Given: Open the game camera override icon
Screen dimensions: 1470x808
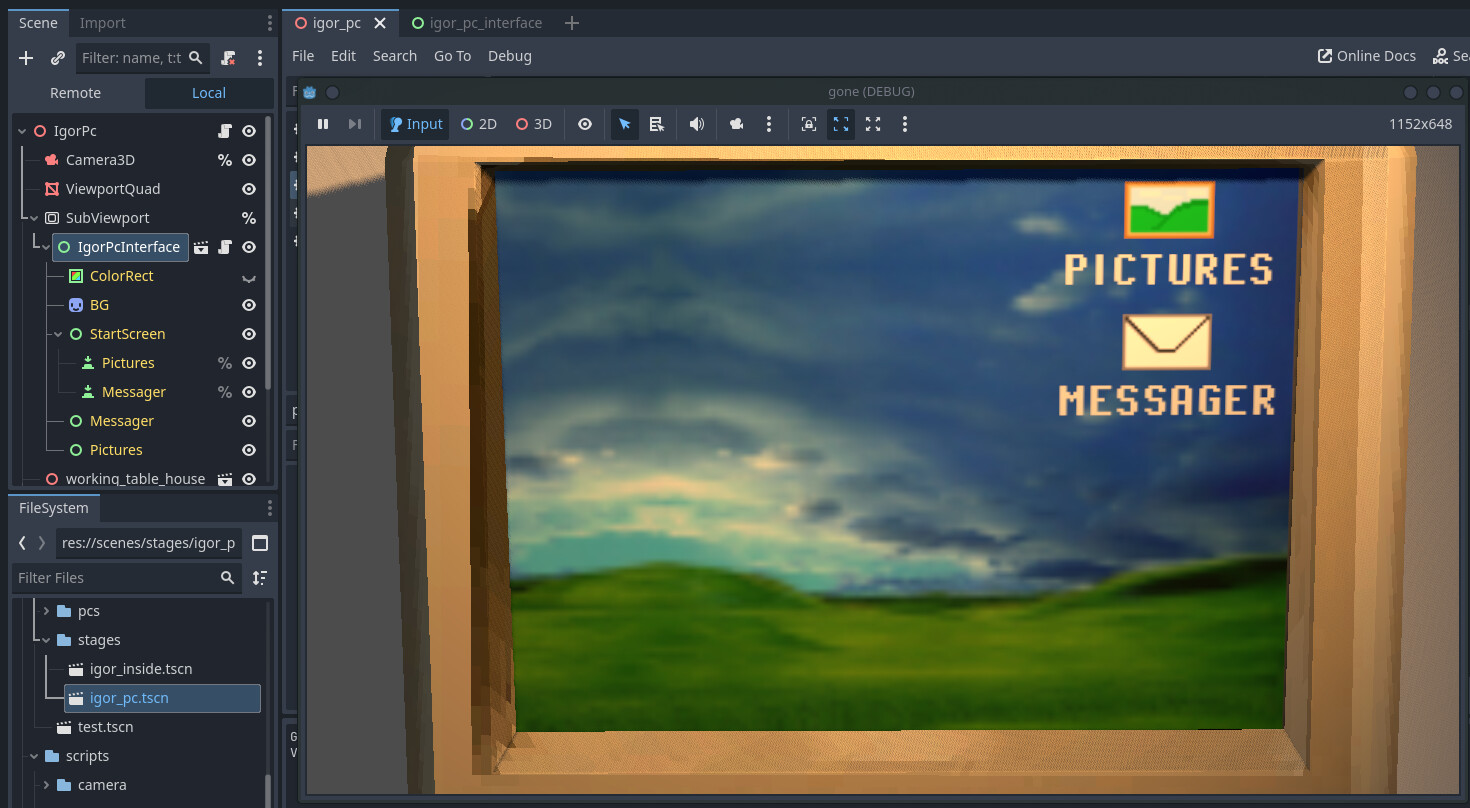Looking at the screenshot, I should pyautogui.click(x=737, y=124).
